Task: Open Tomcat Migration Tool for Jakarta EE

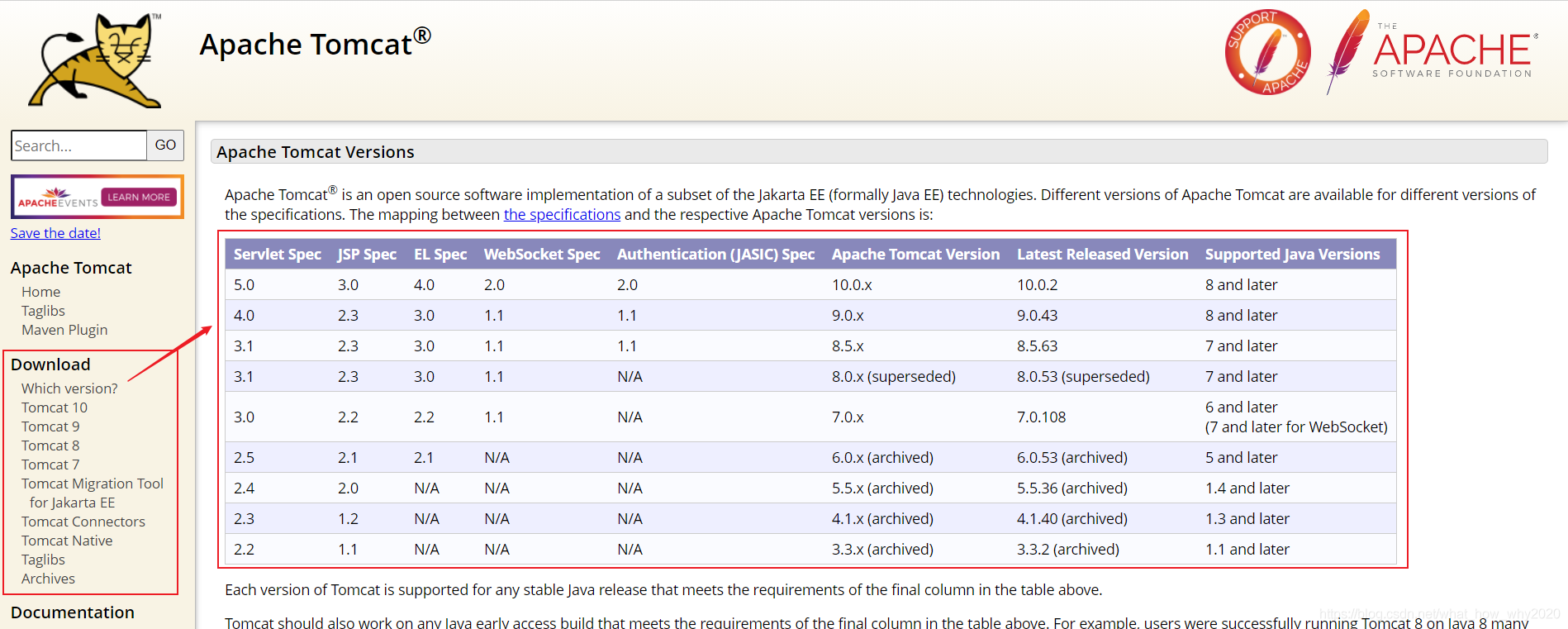Action: tap(93, 493)
